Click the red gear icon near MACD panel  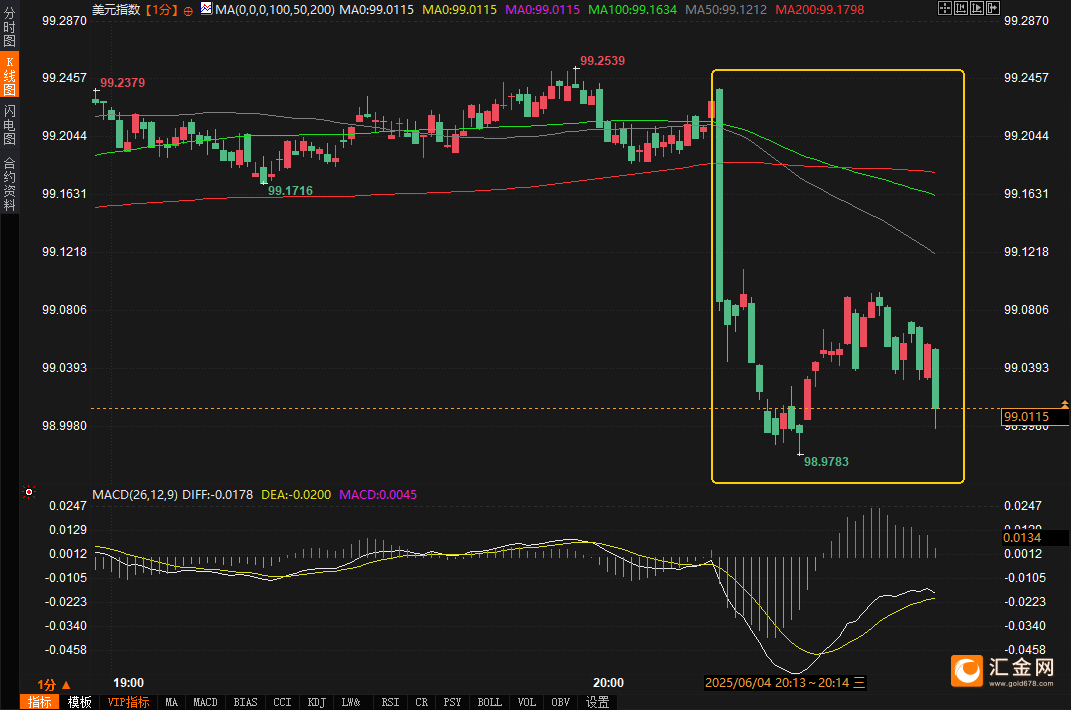pyautogui.click(x=29, y=491)
